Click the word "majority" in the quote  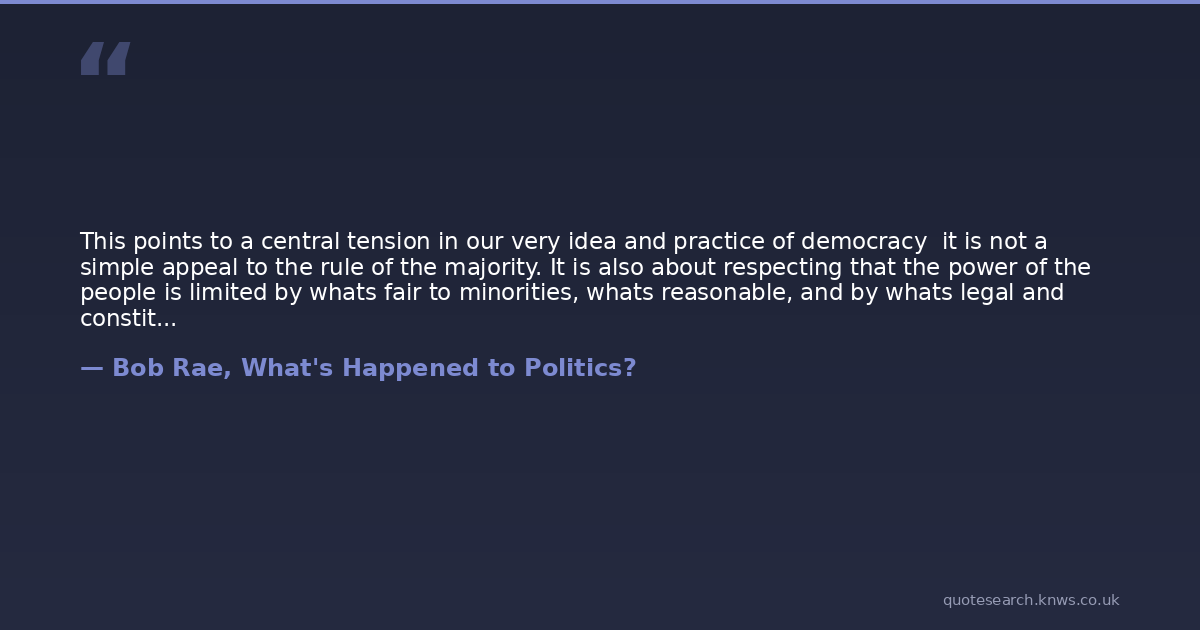pos(489,268)
